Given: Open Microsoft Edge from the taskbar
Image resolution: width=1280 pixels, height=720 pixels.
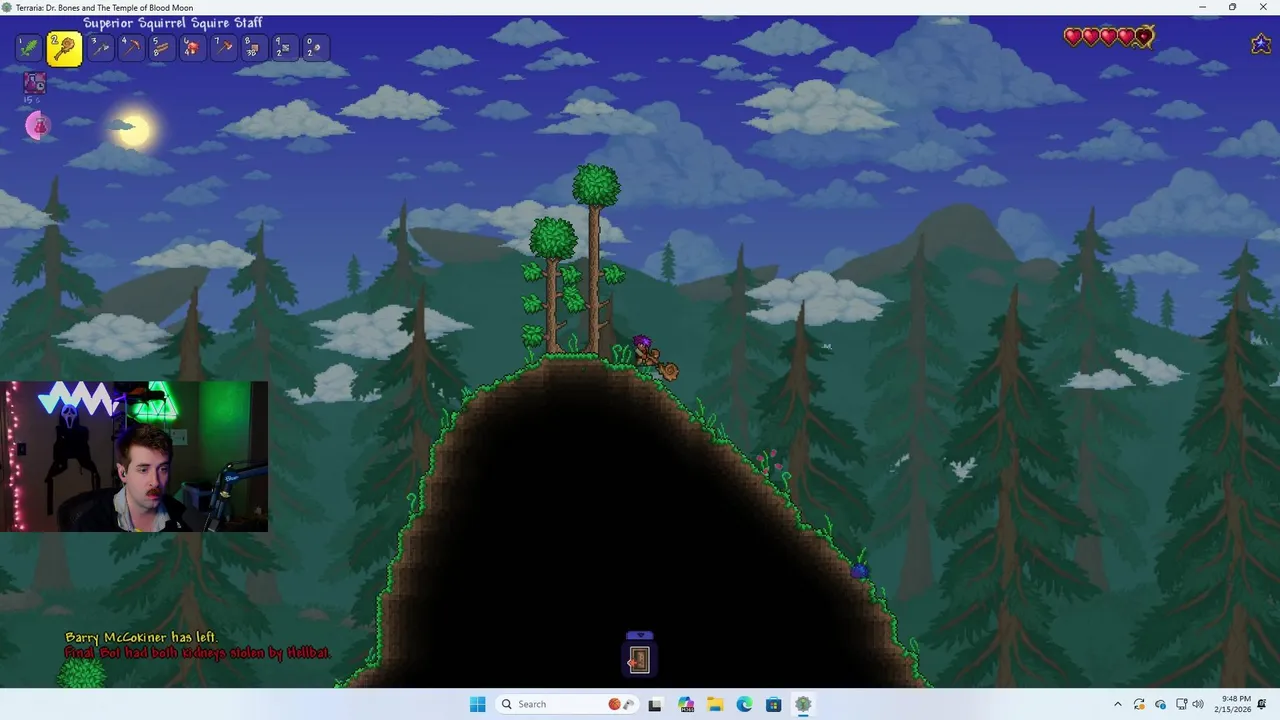Looking at the screenshot, I should (x=744, y=704).
